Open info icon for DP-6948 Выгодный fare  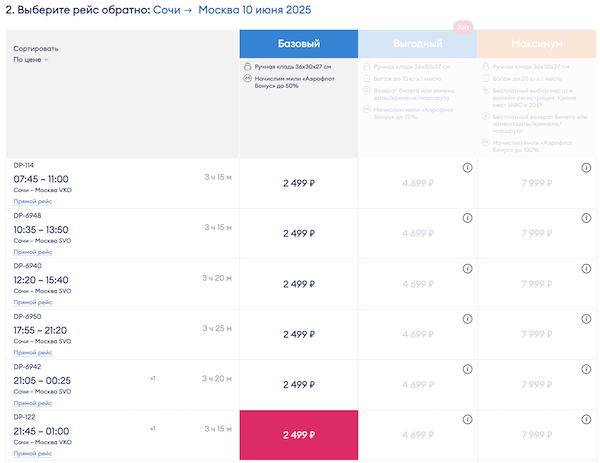[467, 218]
